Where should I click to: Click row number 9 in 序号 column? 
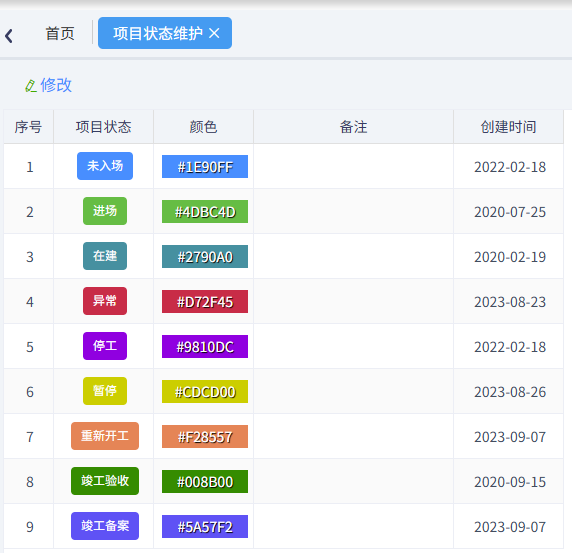[x=30, y=527]
